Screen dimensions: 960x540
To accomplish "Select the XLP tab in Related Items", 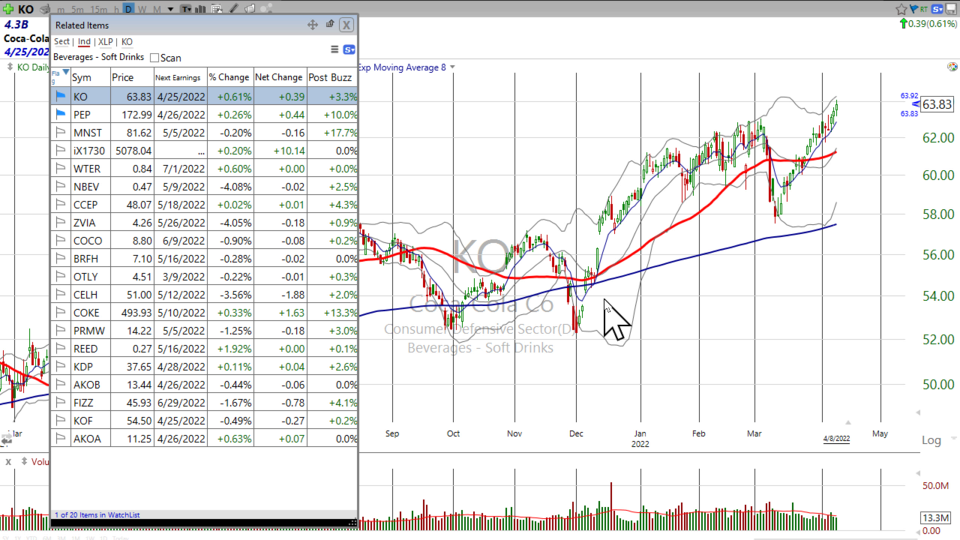I will [x=105, y=42].
